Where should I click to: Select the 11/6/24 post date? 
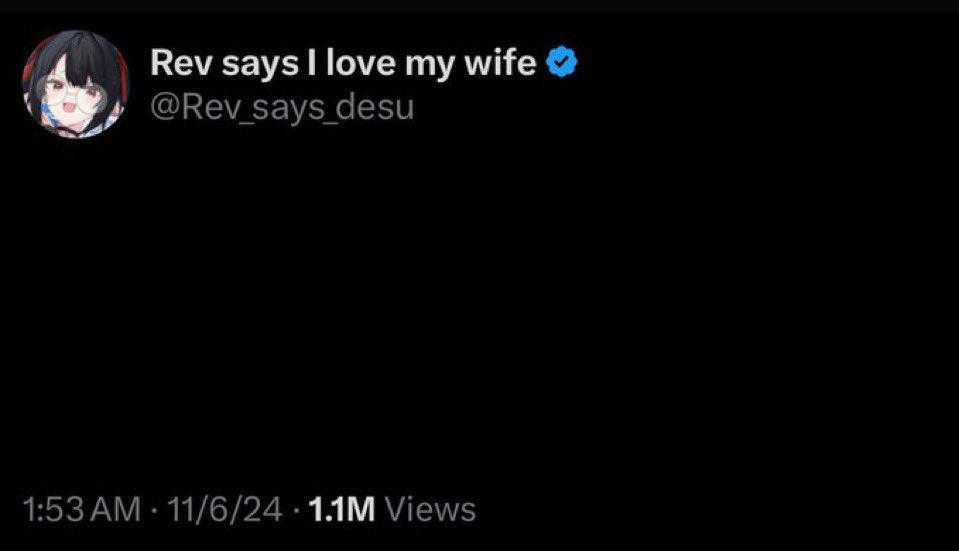pyautogui.click(x=226, y=510)
